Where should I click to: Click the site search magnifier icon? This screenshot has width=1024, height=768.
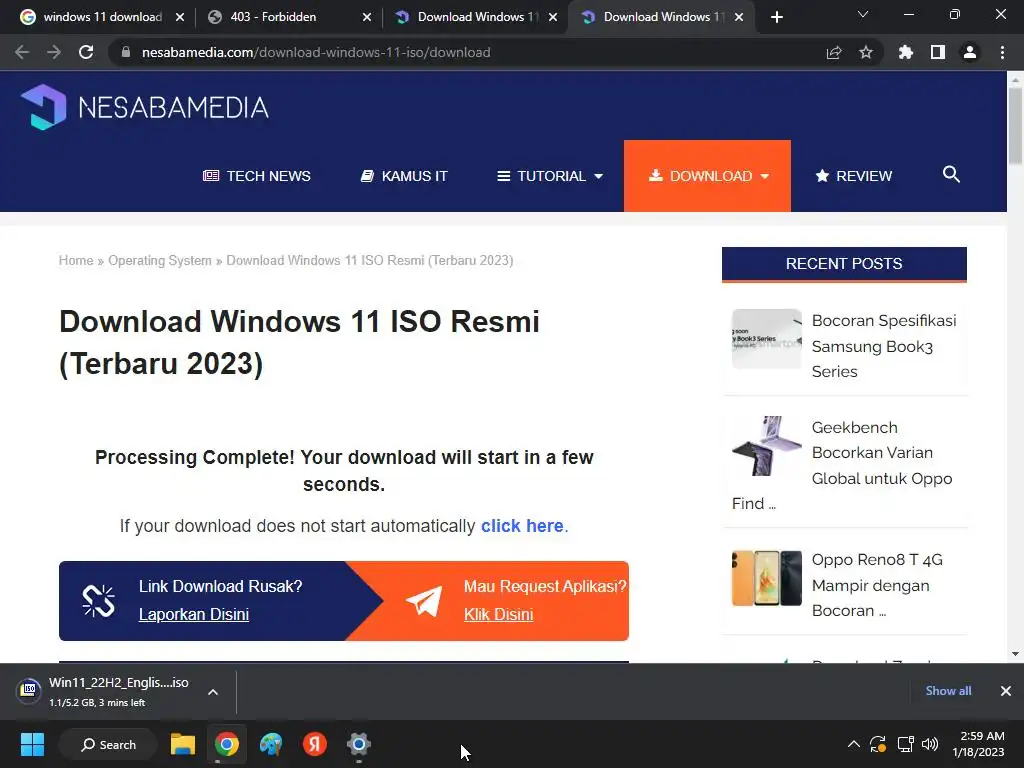click(951, 174)
